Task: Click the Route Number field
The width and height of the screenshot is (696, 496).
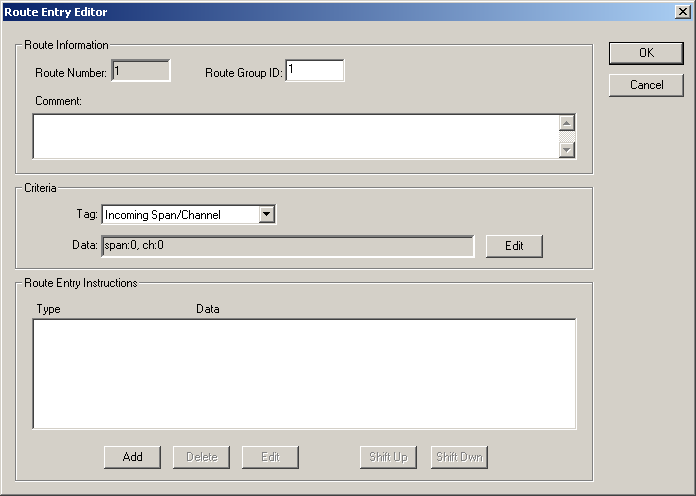Action: click(x=140, y=71)
